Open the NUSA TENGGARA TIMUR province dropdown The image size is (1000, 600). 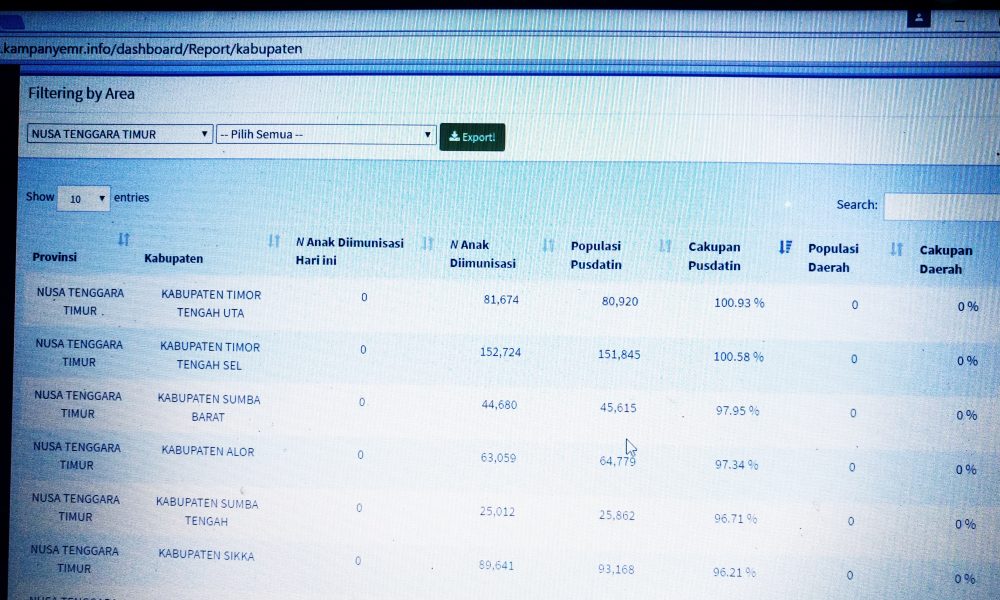(120, 134)
